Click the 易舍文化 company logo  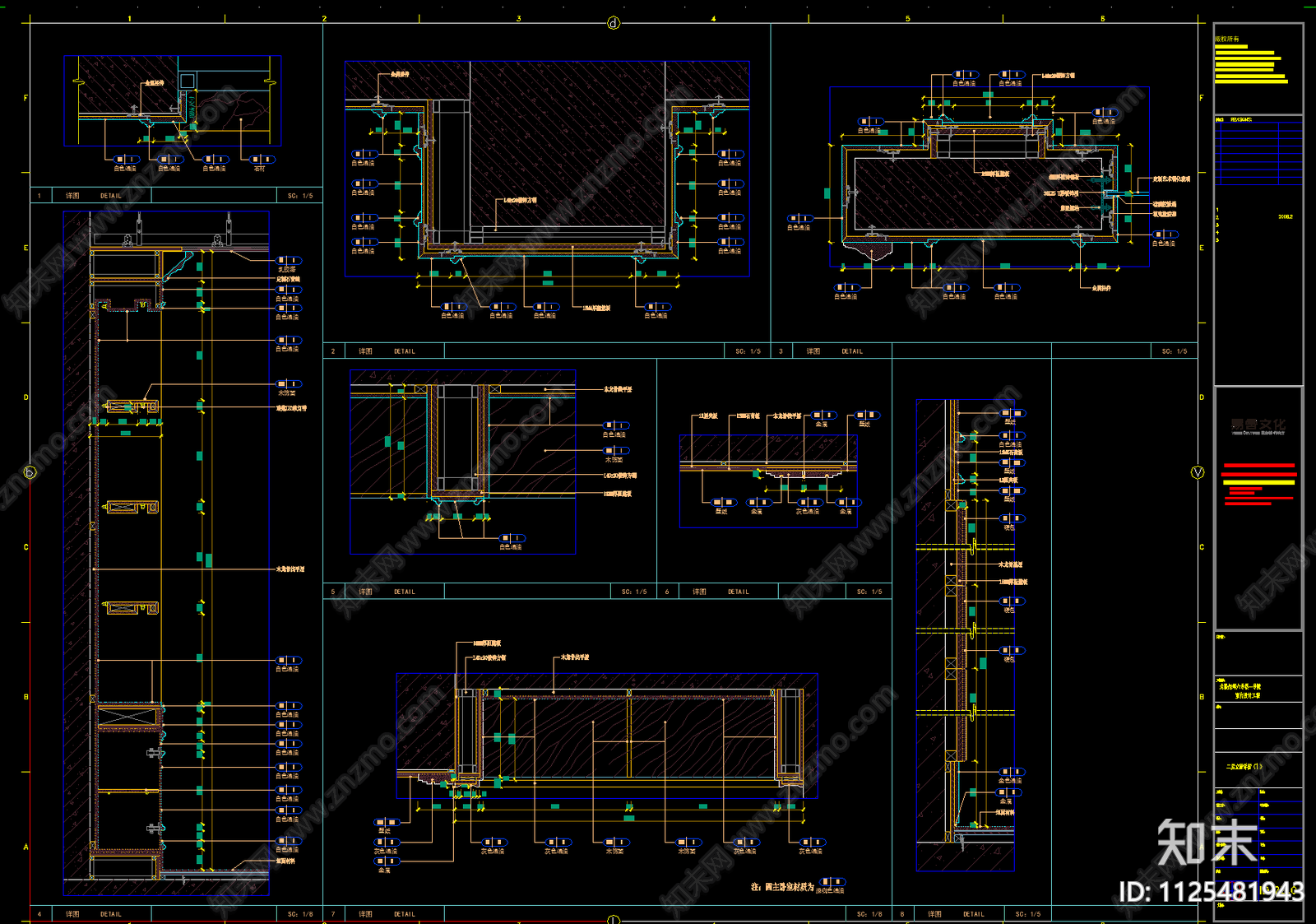pos(1258,426)
